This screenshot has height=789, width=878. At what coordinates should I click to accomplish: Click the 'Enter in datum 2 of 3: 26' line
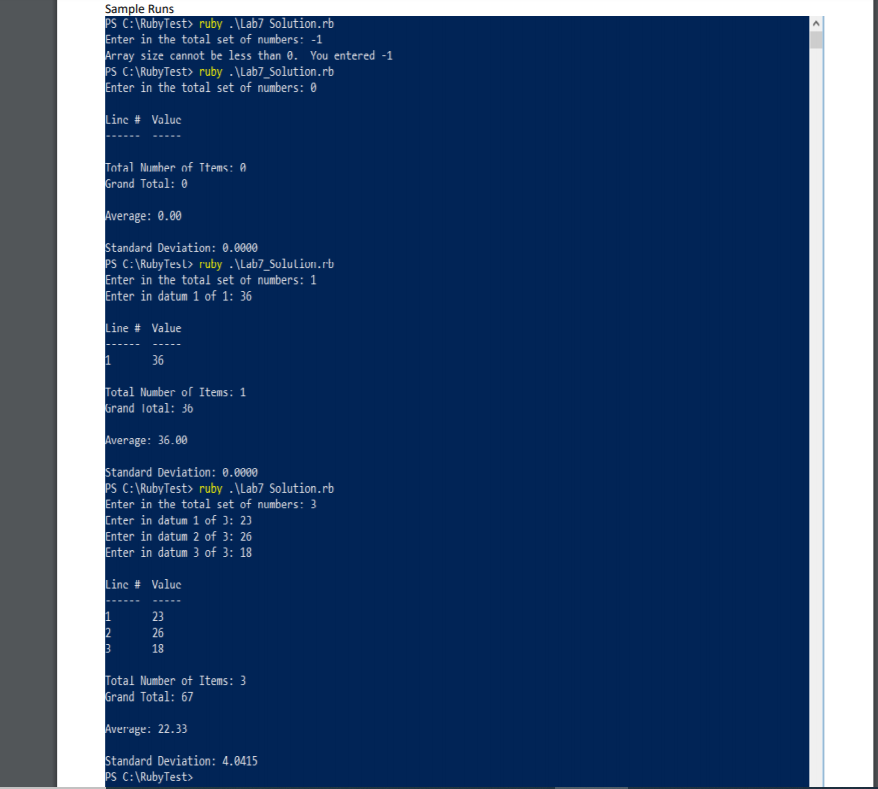pyautogui.click(x=178, y=537)
